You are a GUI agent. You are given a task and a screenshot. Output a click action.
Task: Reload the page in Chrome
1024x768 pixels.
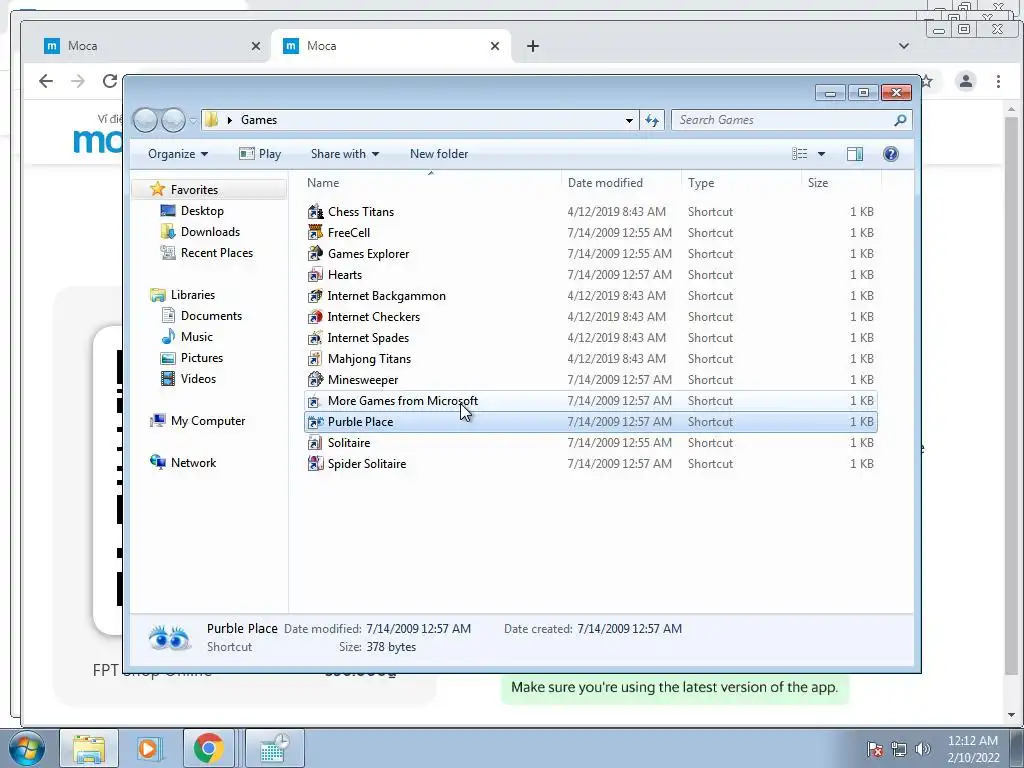point(110,81)
